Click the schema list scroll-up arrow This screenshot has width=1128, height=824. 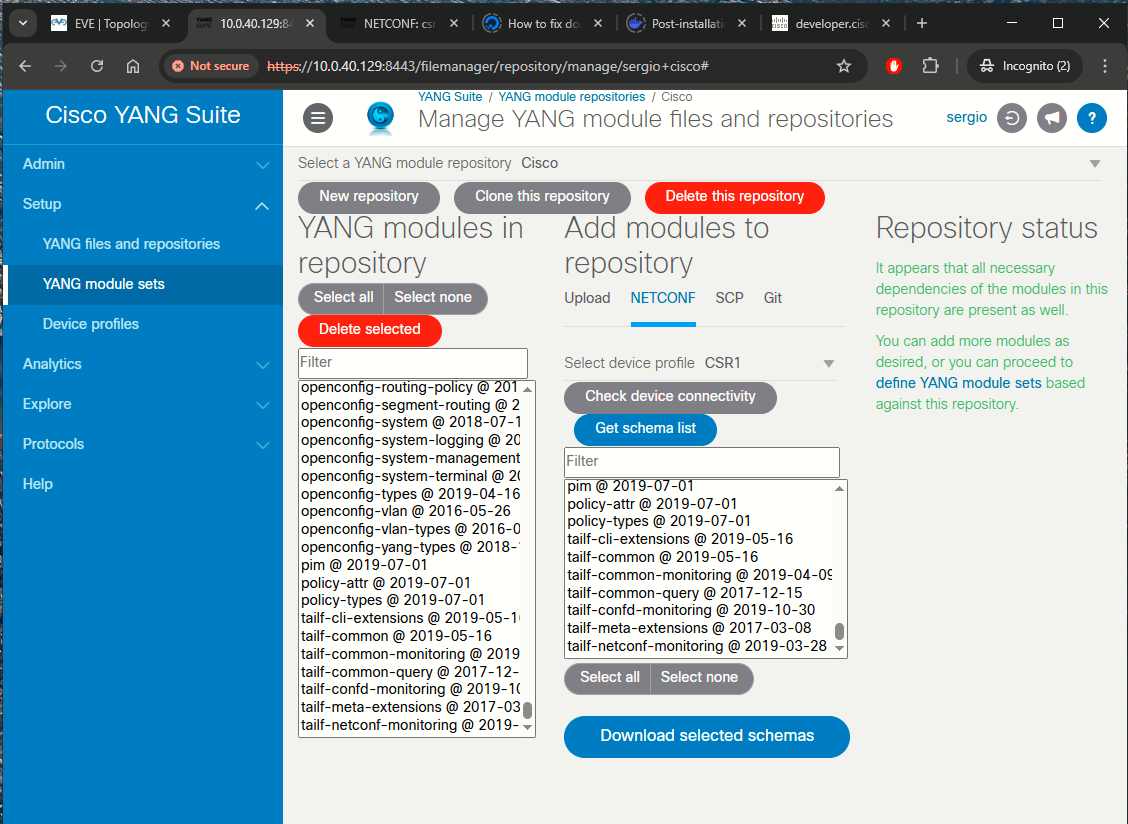coord(839,489)
